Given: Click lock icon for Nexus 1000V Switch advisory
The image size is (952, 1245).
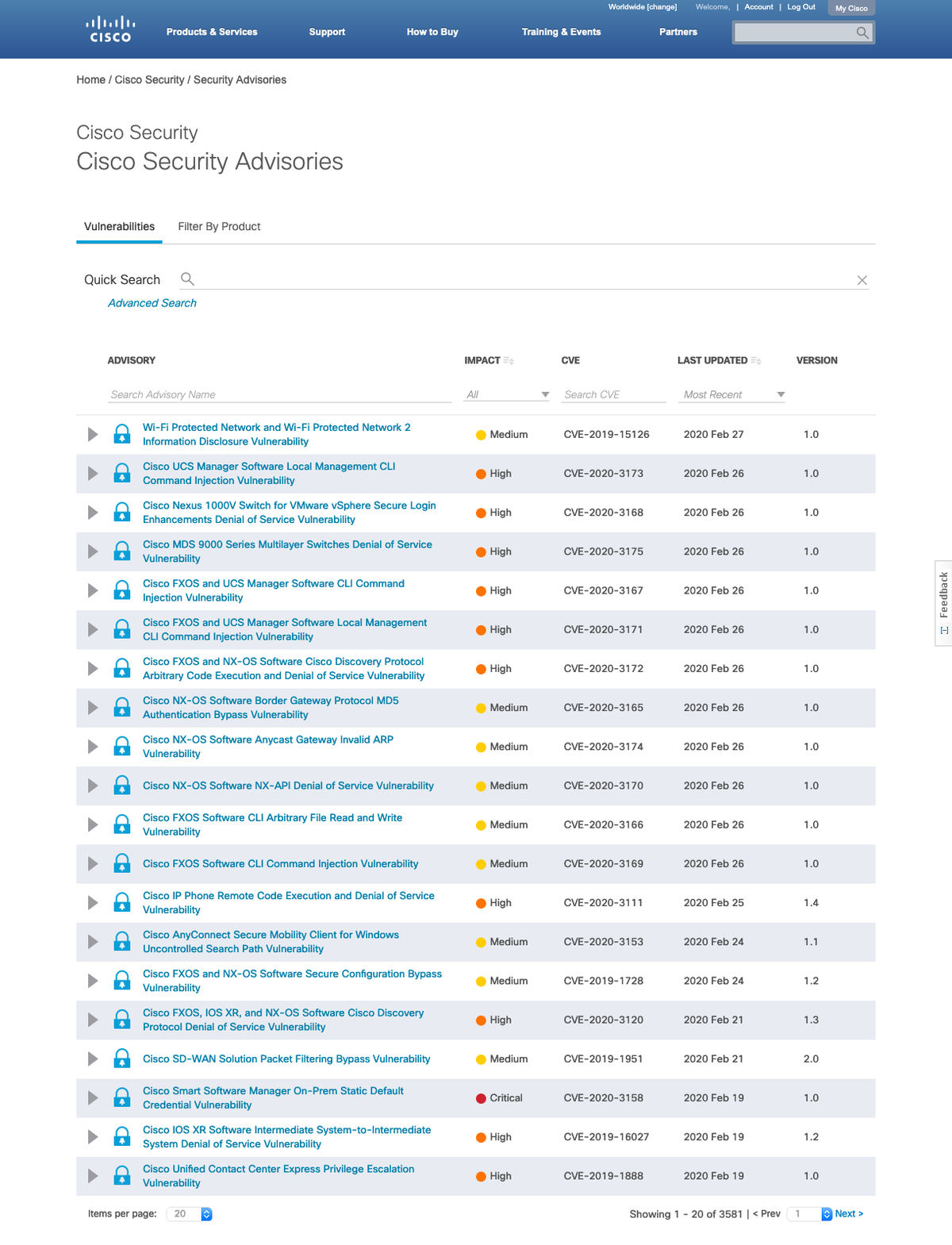Looking at the screenshot, I should (122, 512).
